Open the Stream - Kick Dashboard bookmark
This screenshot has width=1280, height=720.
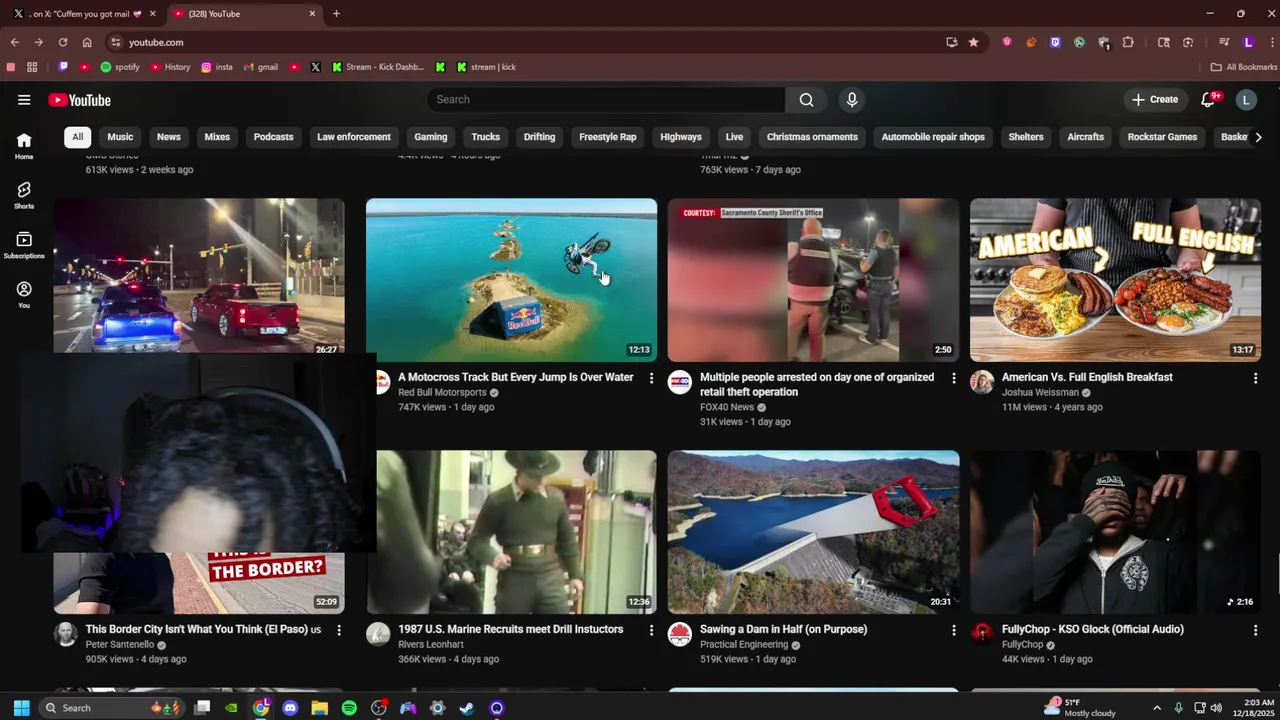(378, 67)
